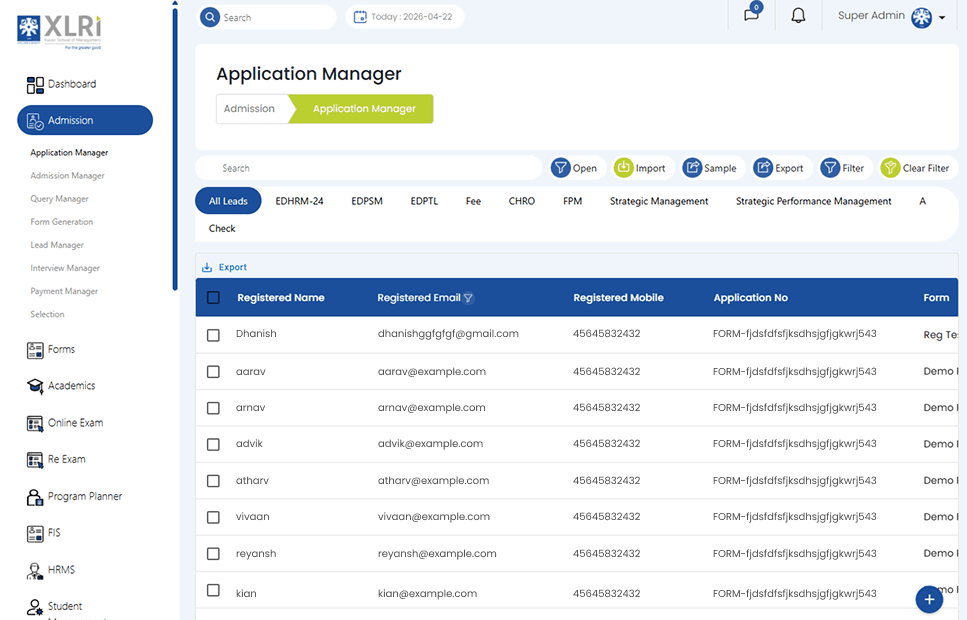Select the All Leads tab

tap(228, 201)
